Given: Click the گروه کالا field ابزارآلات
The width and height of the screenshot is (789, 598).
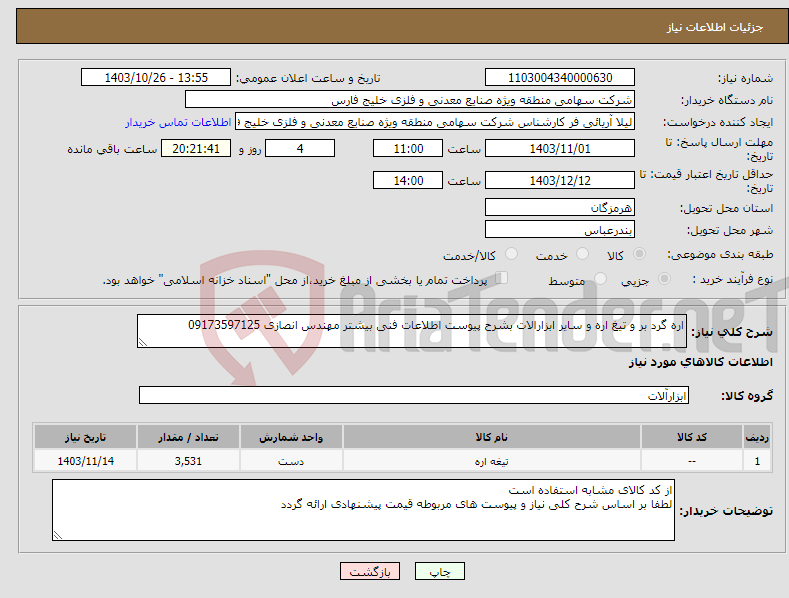Looking at the screenshot, I should click(x=414, y=395).
